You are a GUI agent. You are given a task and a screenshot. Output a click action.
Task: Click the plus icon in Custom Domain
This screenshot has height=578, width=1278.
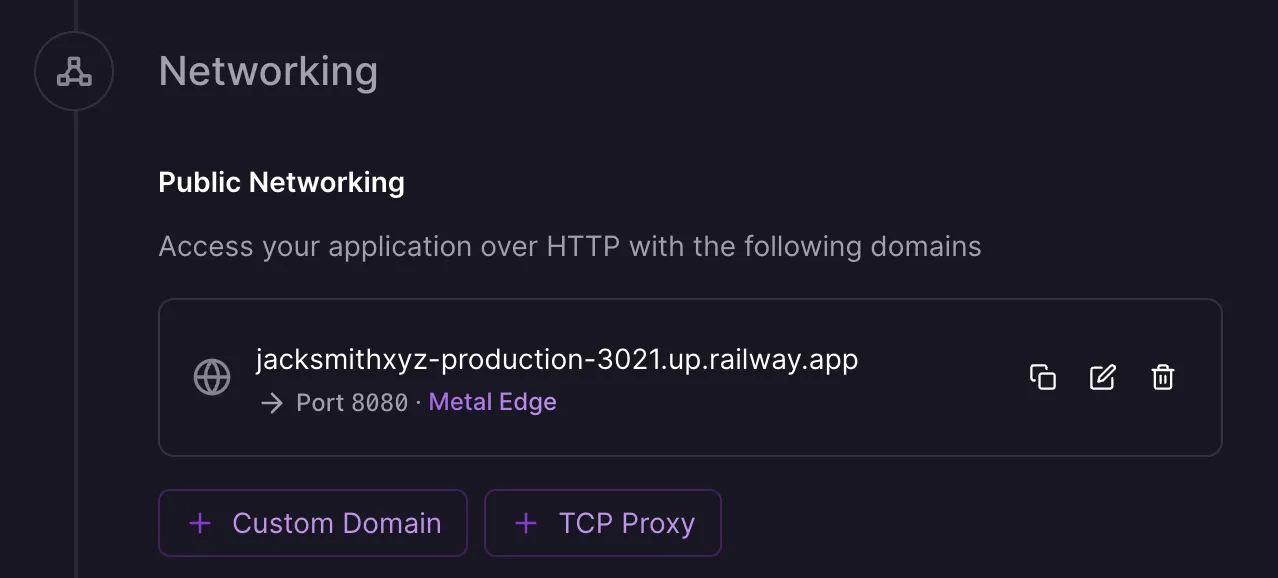point(200,523)
